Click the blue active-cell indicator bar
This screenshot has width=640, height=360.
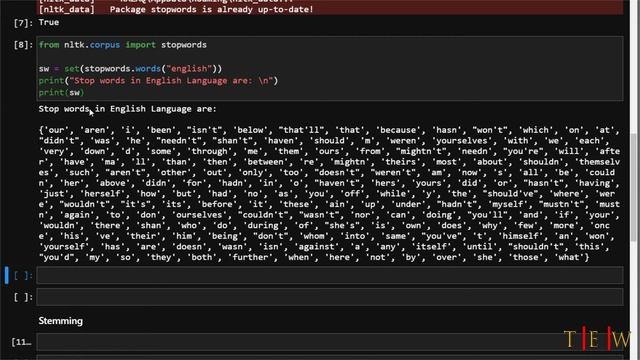tap(7, 276)
